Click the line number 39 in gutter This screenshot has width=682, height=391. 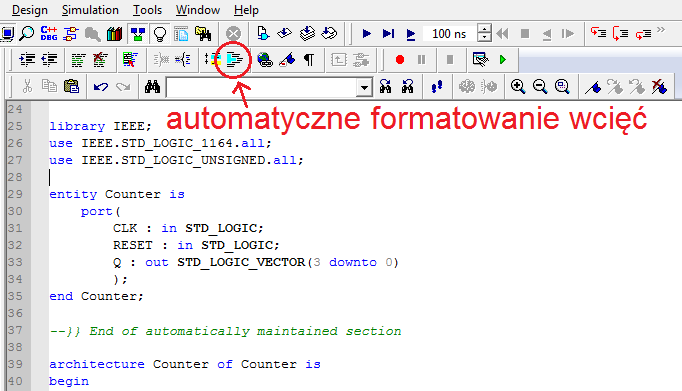click(15, 364)
